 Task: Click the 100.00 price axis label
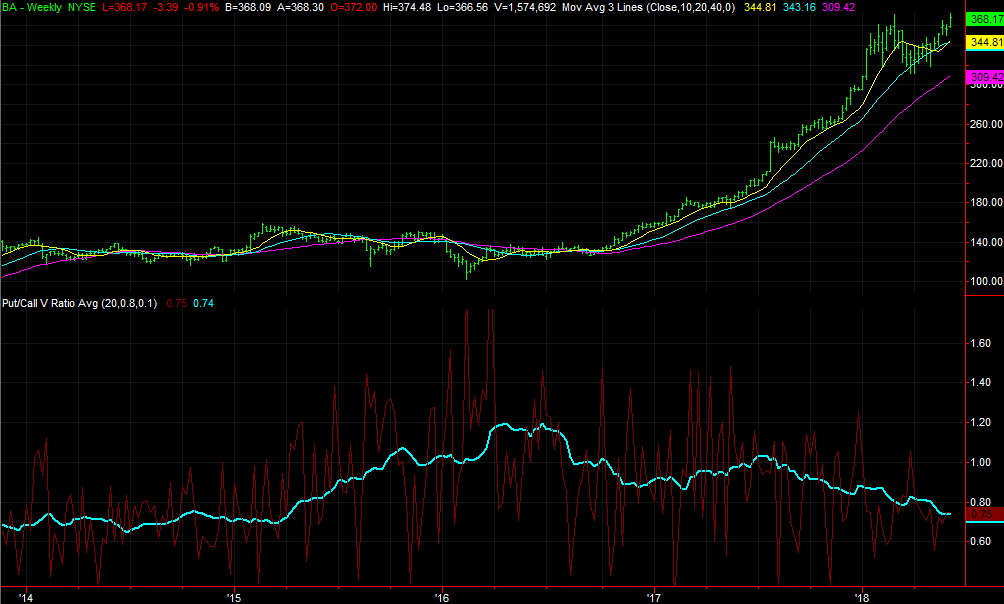tap(986, 281)
